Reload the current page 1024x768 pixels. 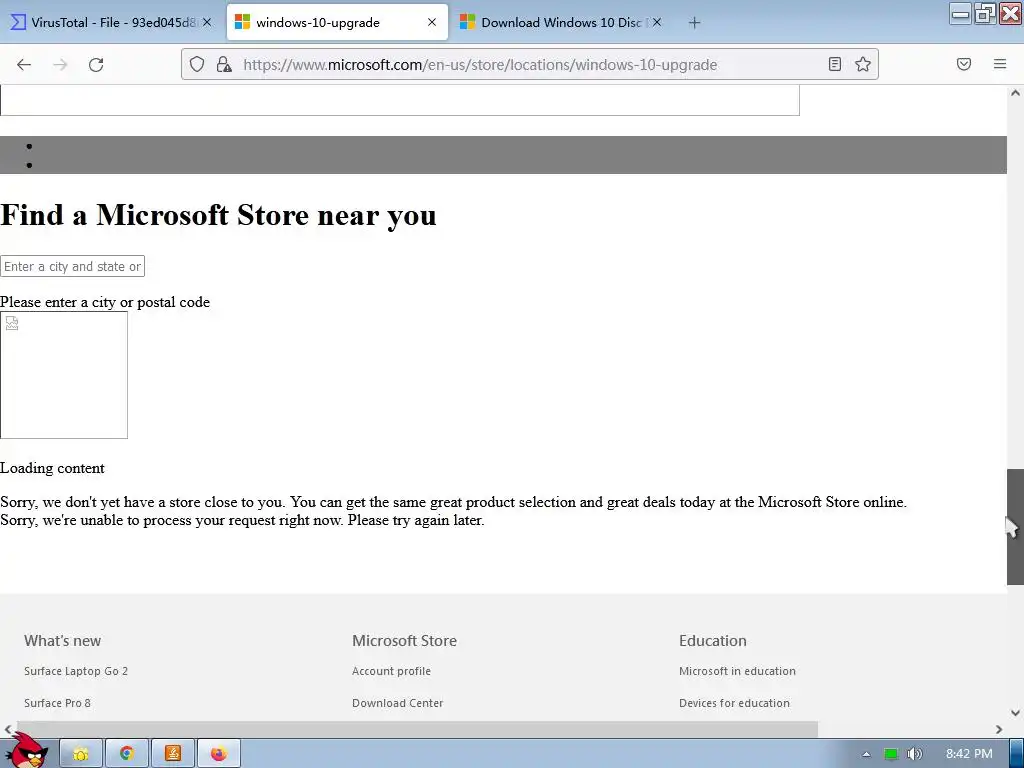click(x=96, y=64)
